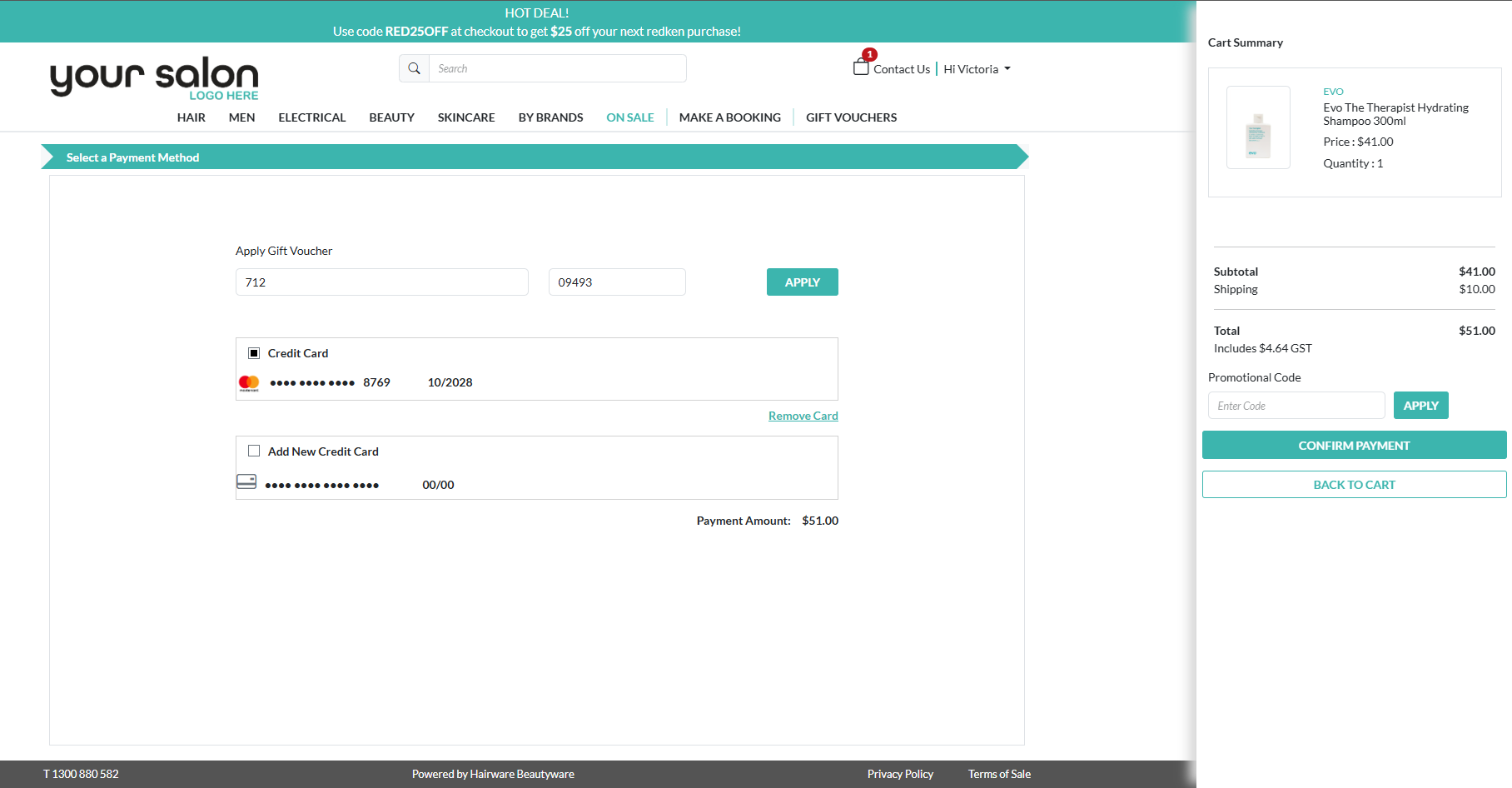Focus the promotional code Enter Code field

1296,406
